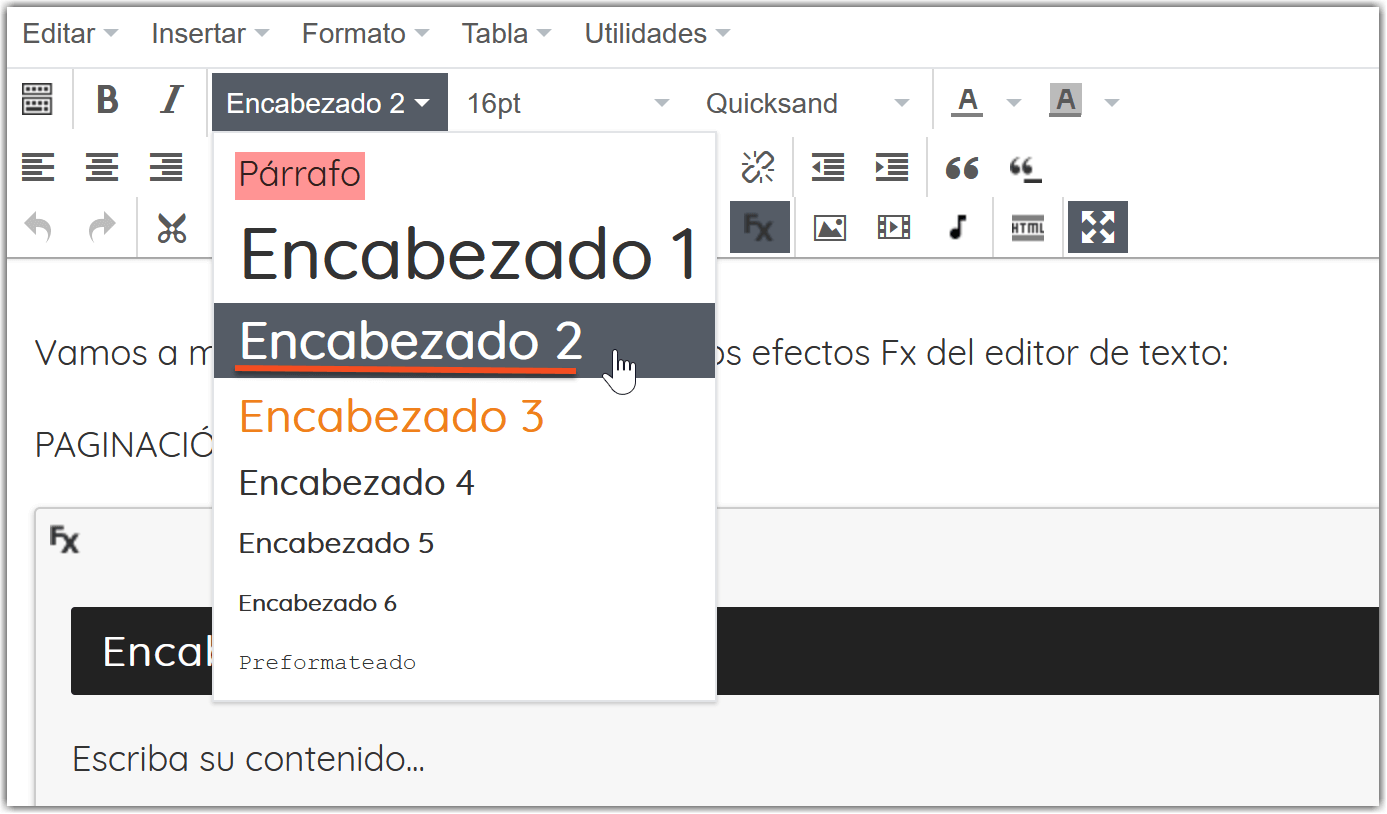Open the text color picker
Viewport: 1387px width, 814px height.
(x=967, y=100)
